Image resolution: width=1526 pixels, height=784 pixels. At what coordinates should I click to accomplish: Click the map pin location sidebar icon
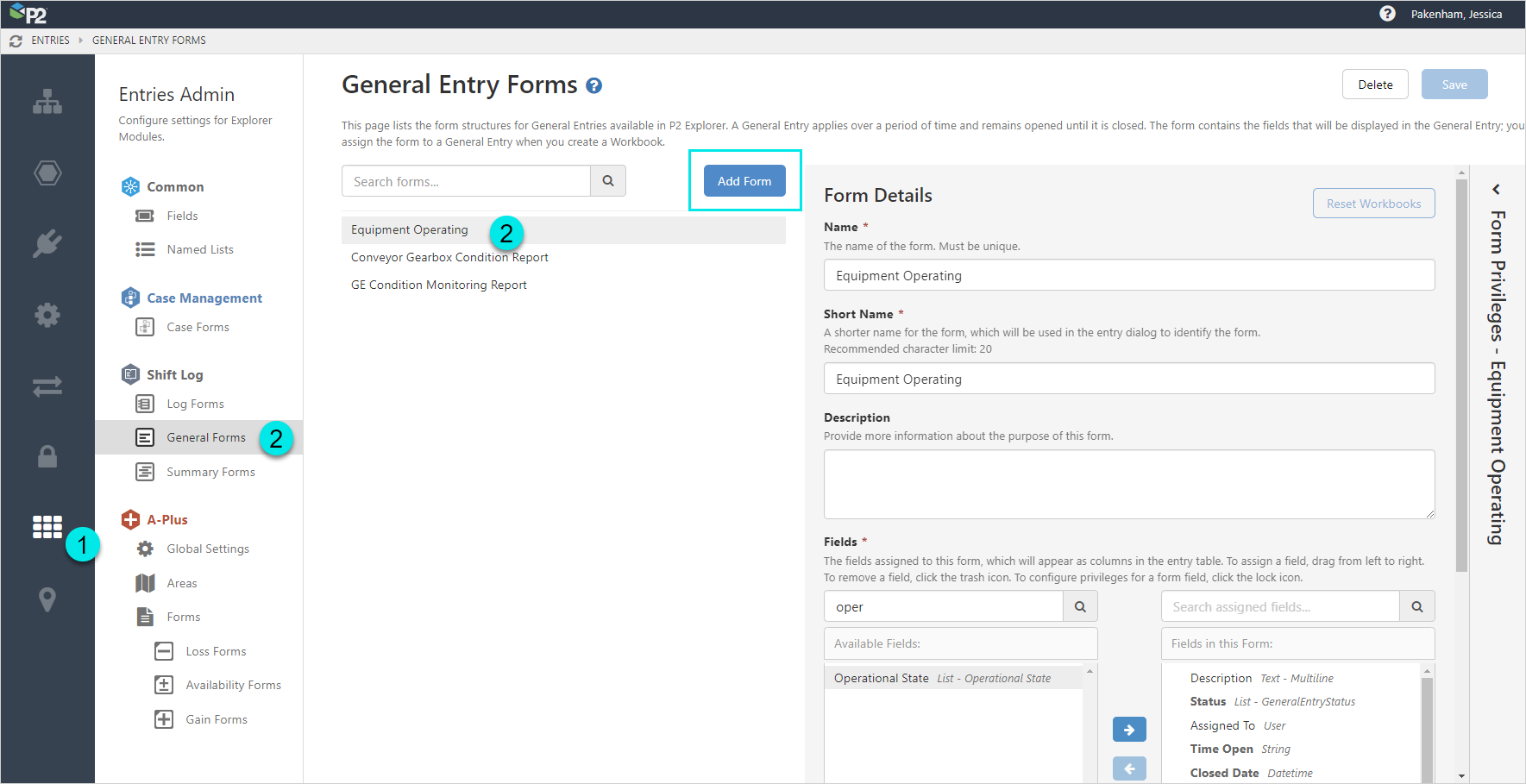[47, 599]
